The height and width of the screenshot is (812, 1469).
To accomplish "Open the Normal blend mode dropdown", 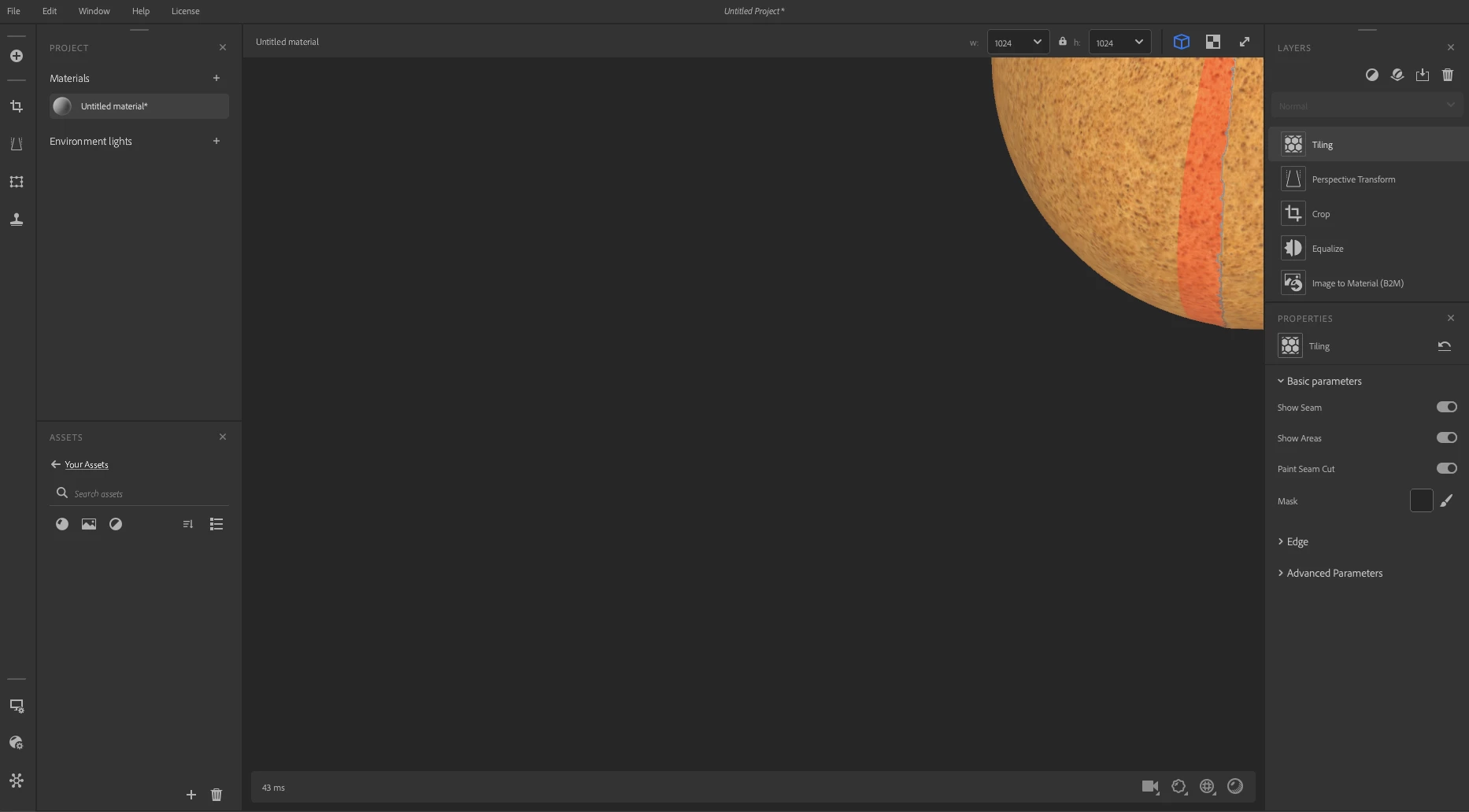I will tap(1367, 105).
